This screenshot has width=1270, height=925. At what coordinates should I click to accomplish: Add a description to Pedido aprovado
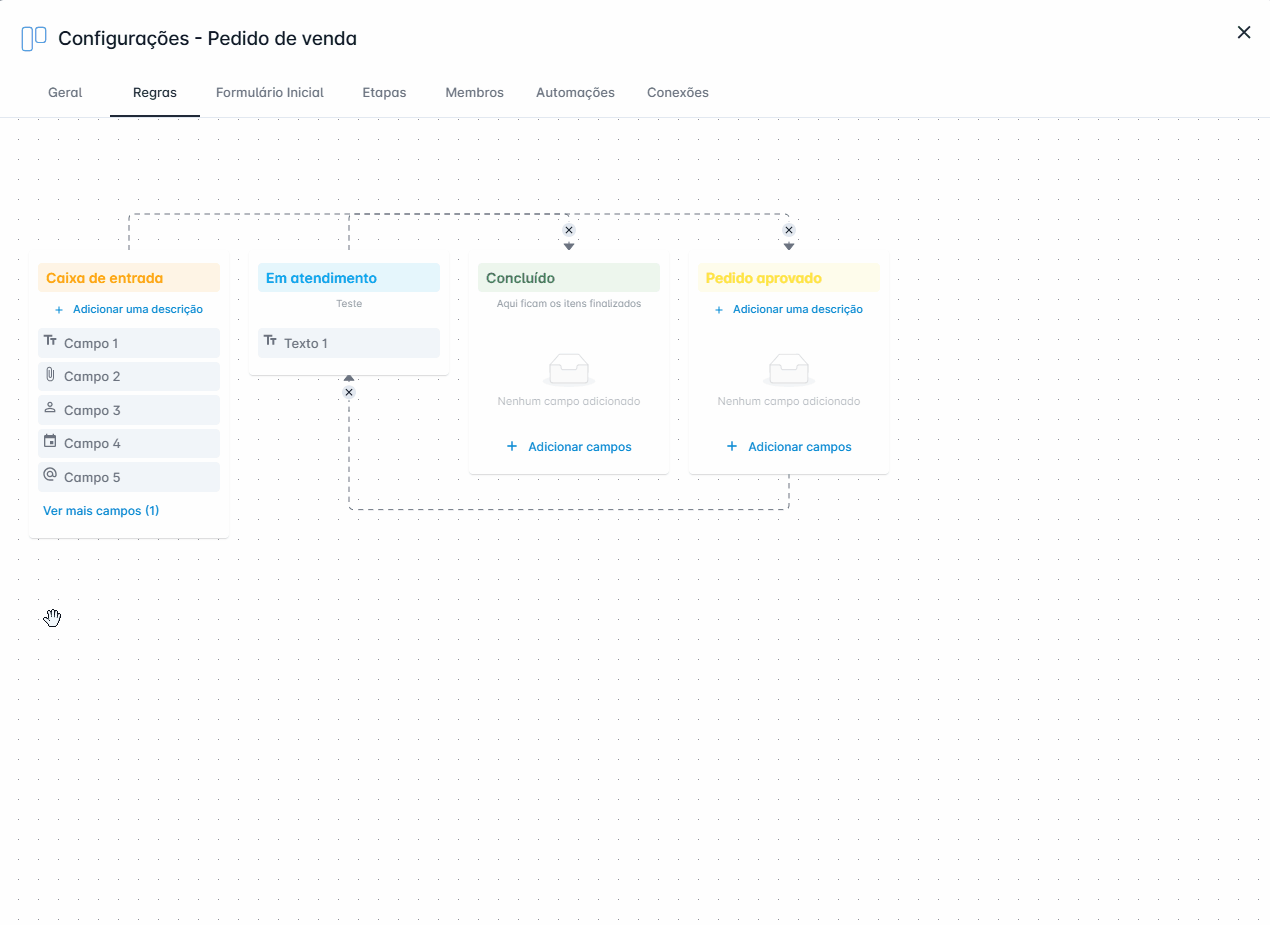[789, 309]
